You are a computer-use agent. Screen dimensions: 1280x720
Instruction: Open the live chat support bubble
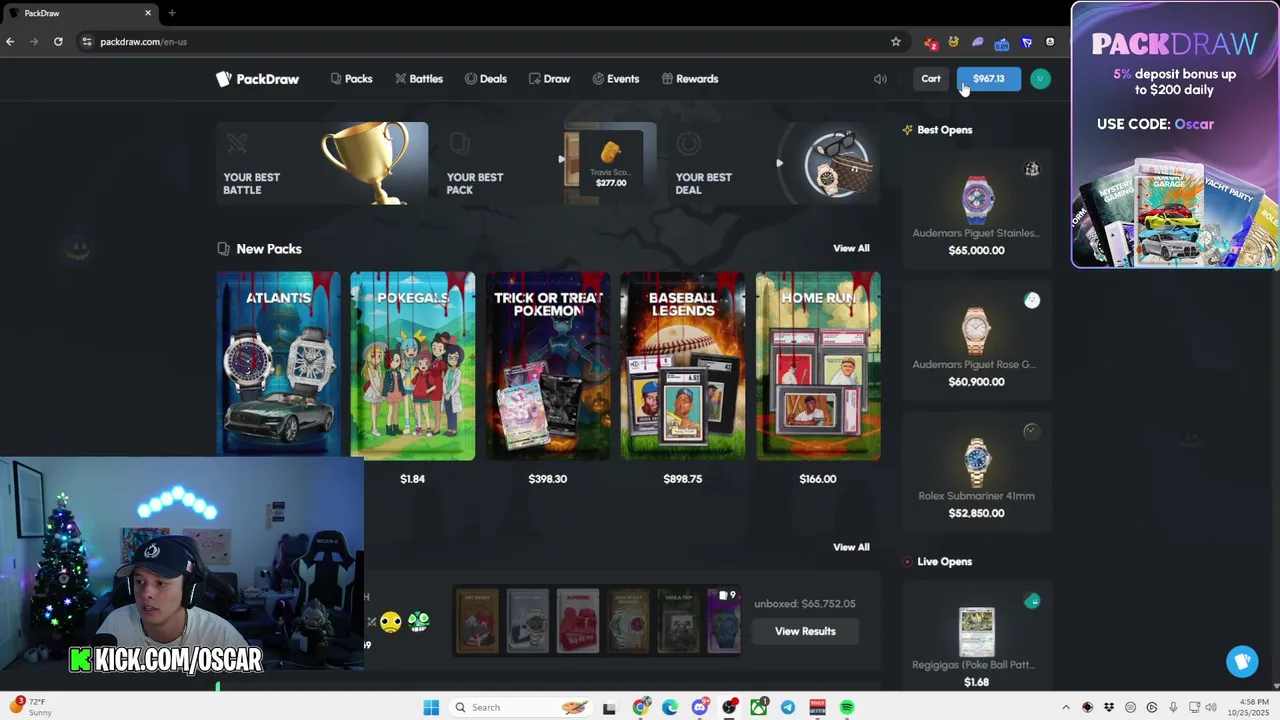pyautogui.click(x=1242, y=661)
